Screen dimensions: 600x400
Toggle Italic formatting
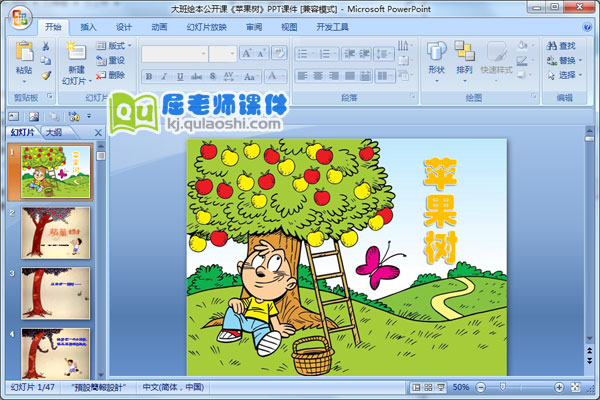coord(164,76)
